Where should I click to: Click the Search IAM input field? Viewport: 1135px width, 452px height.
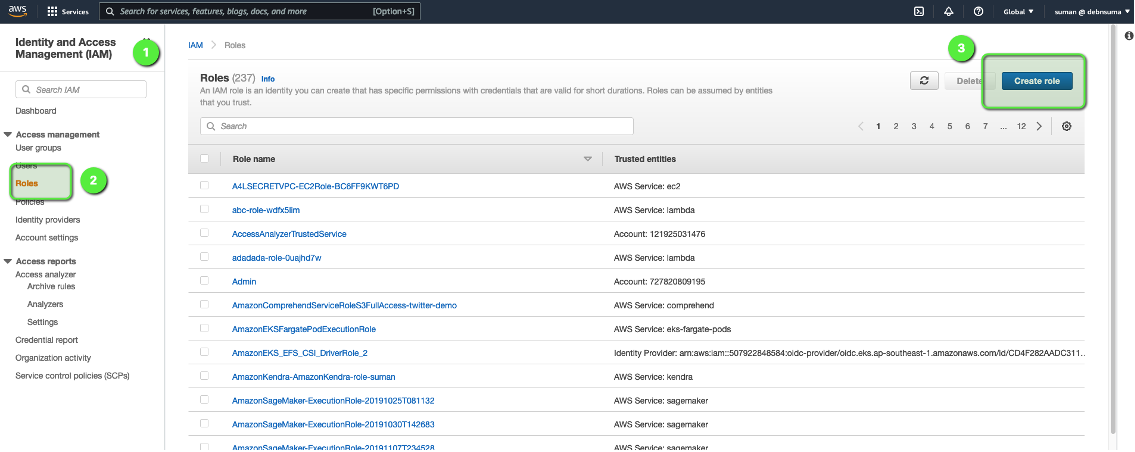click(x=81, y=90)
